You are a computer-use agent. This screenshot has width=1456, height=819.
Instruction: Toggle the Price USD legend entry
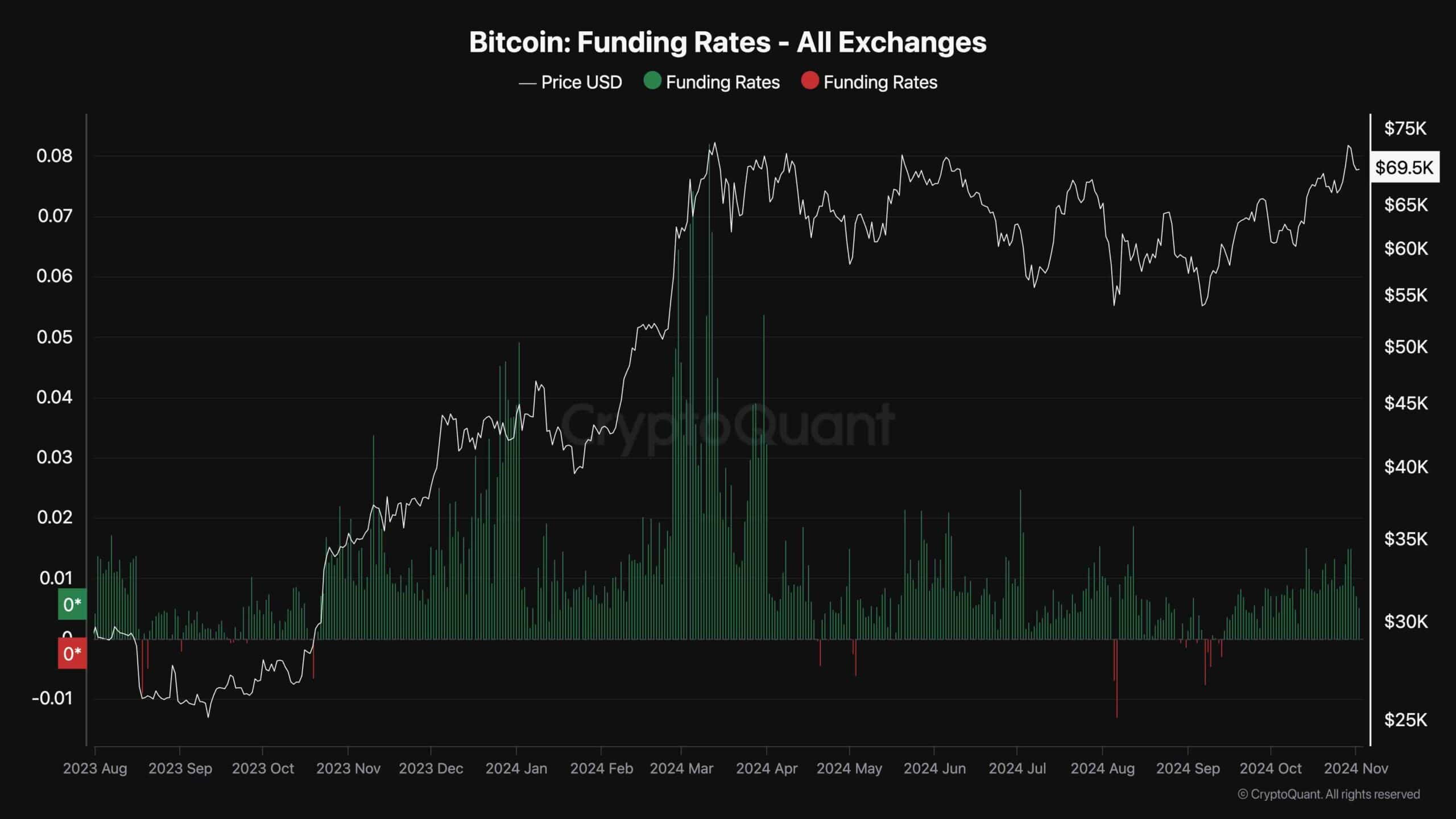570,82
